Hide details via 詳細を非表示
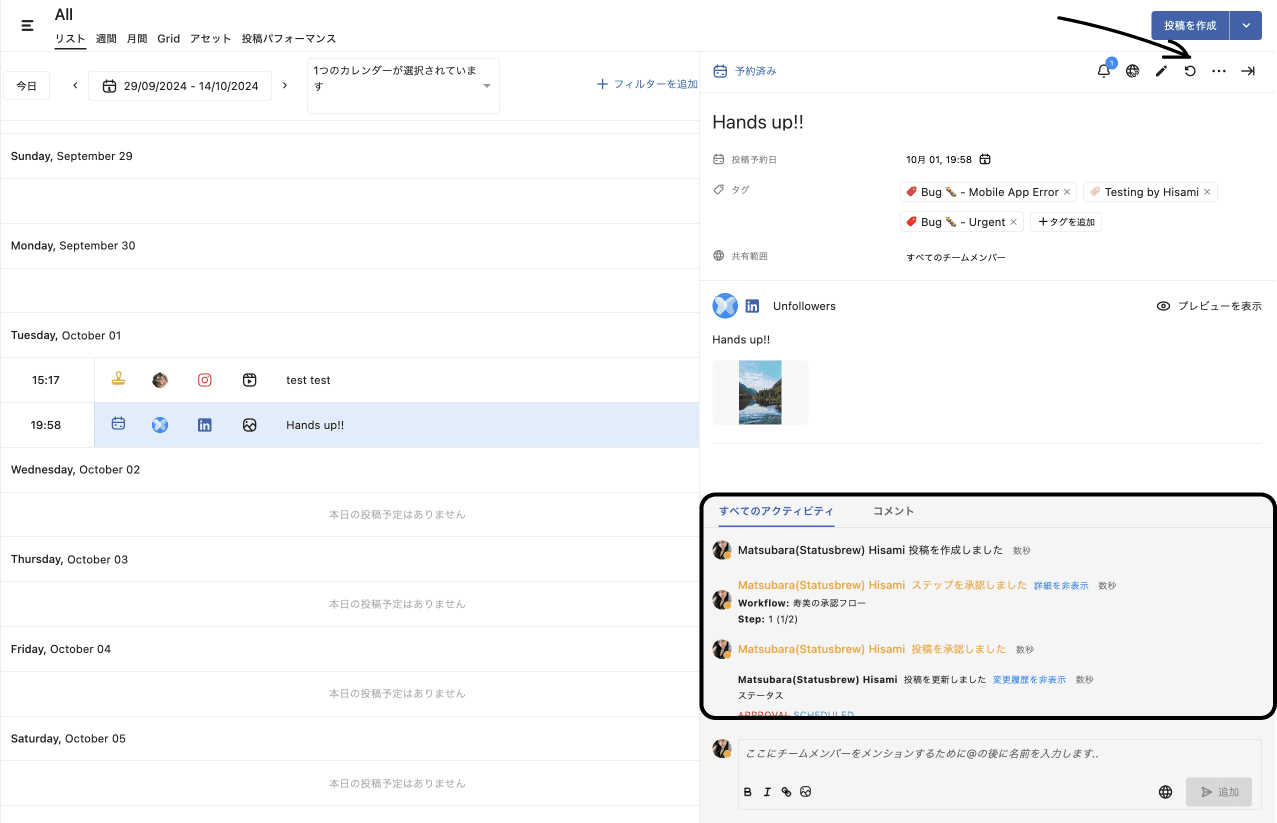This screenshot has height=823, width=1277. [x=1061, y=586]
